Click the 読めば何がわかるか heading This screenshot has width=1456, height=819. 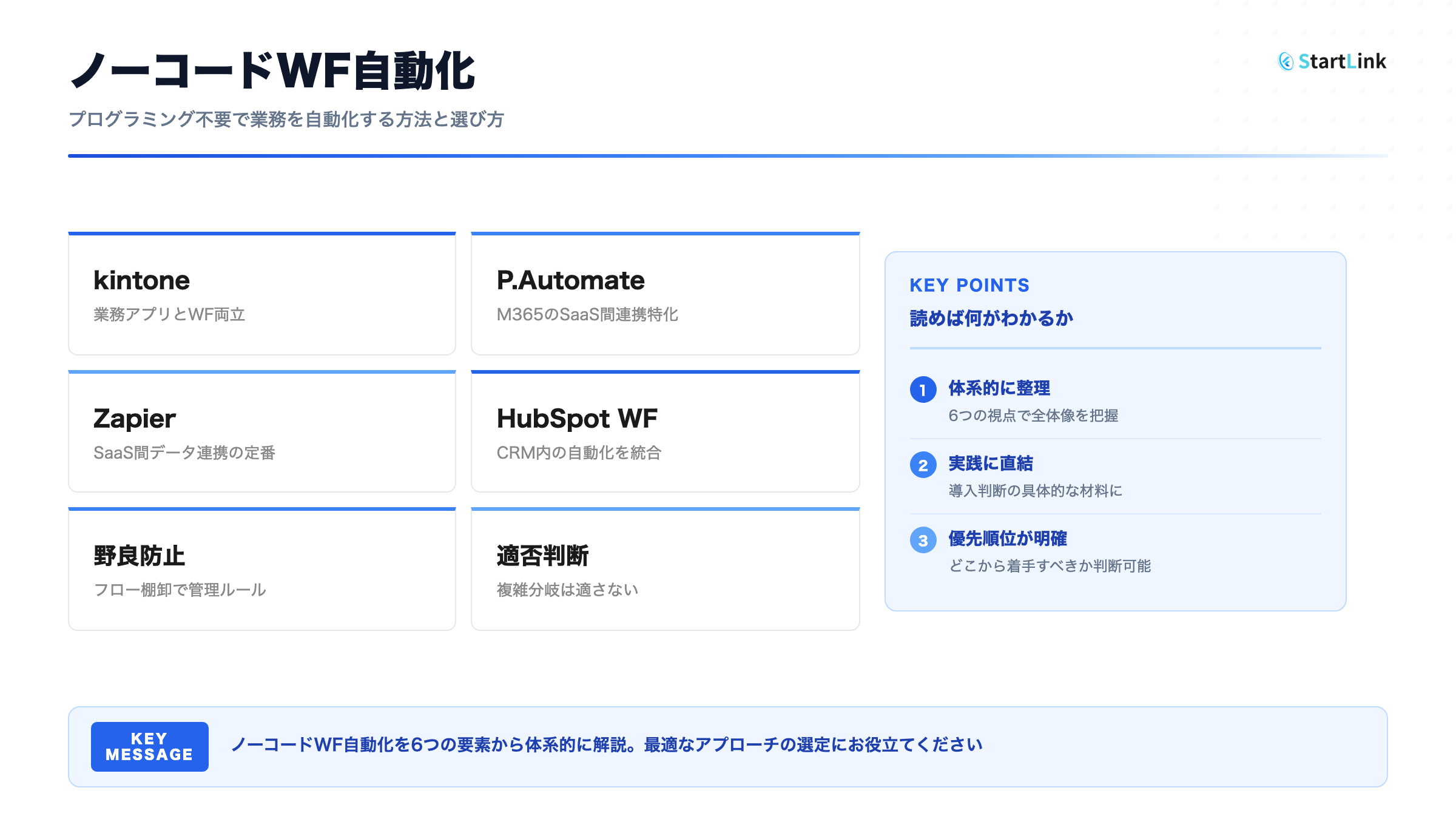pos(991,318)
